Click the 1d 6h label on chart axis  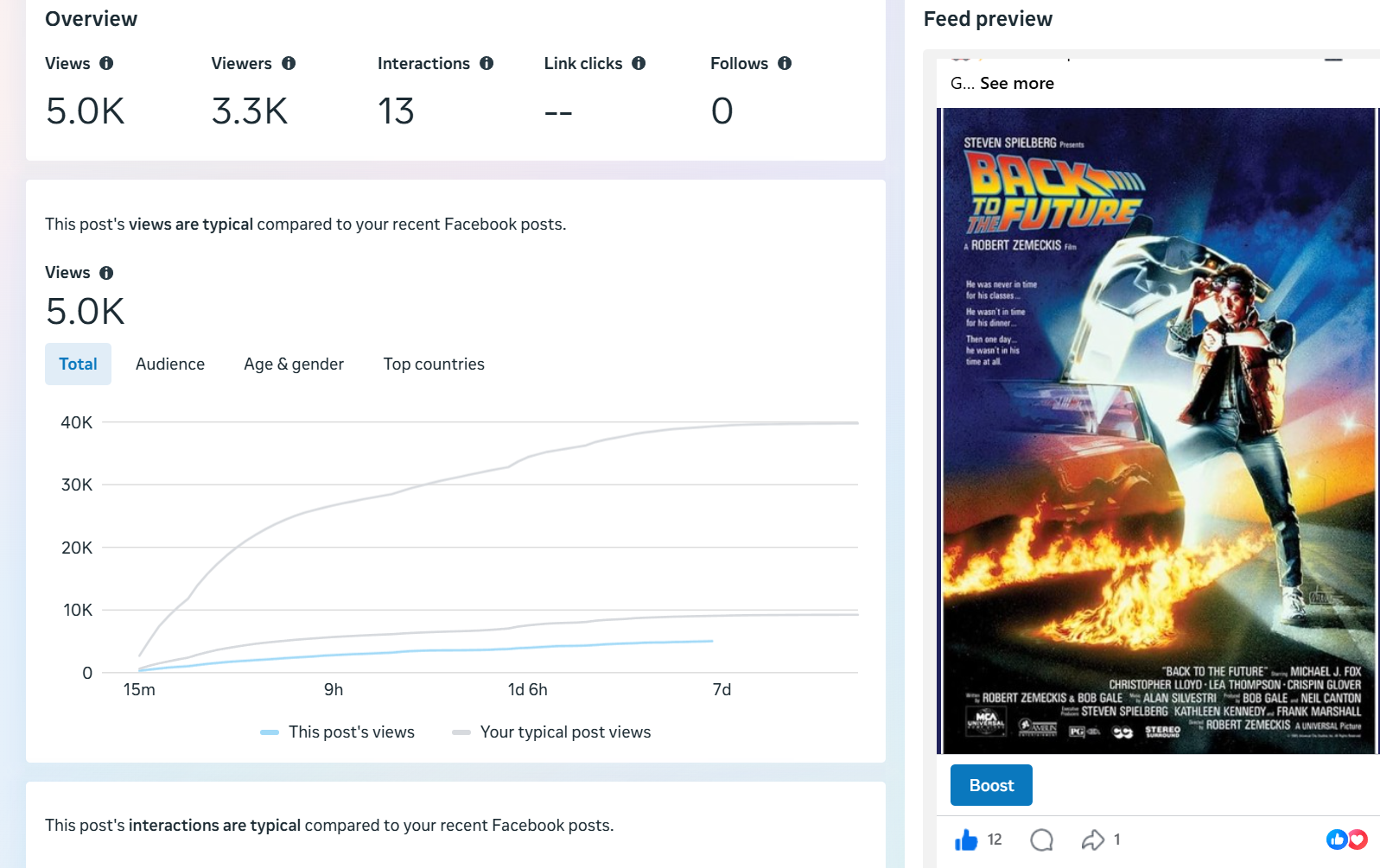(528, 690)
